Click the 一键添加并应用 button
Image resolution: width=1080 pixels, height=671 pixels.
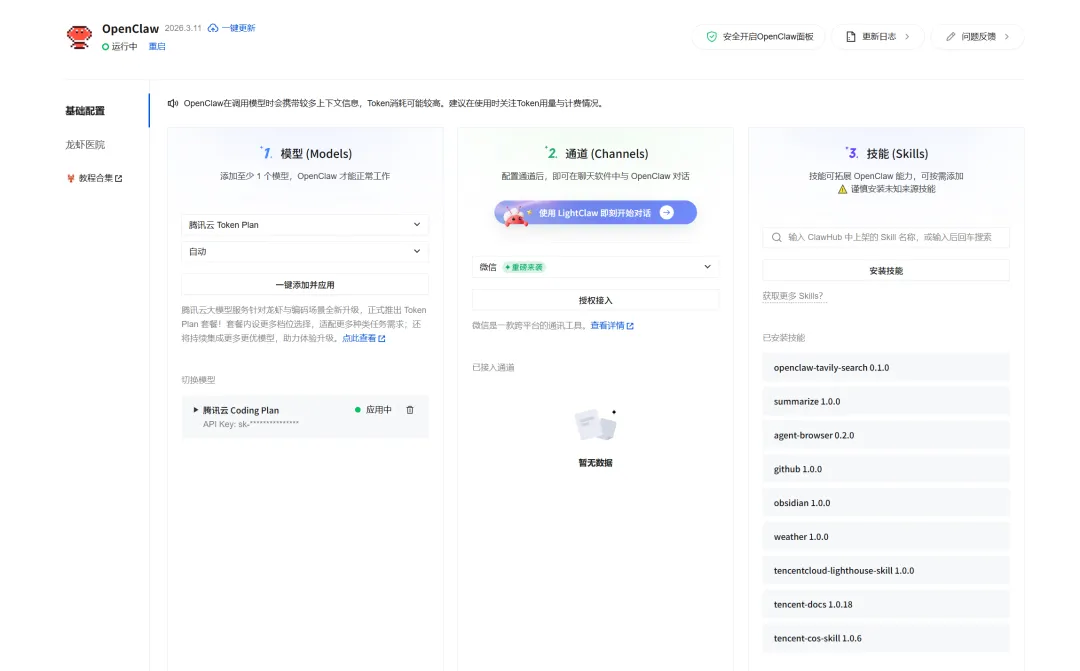(x=304, y=285)
